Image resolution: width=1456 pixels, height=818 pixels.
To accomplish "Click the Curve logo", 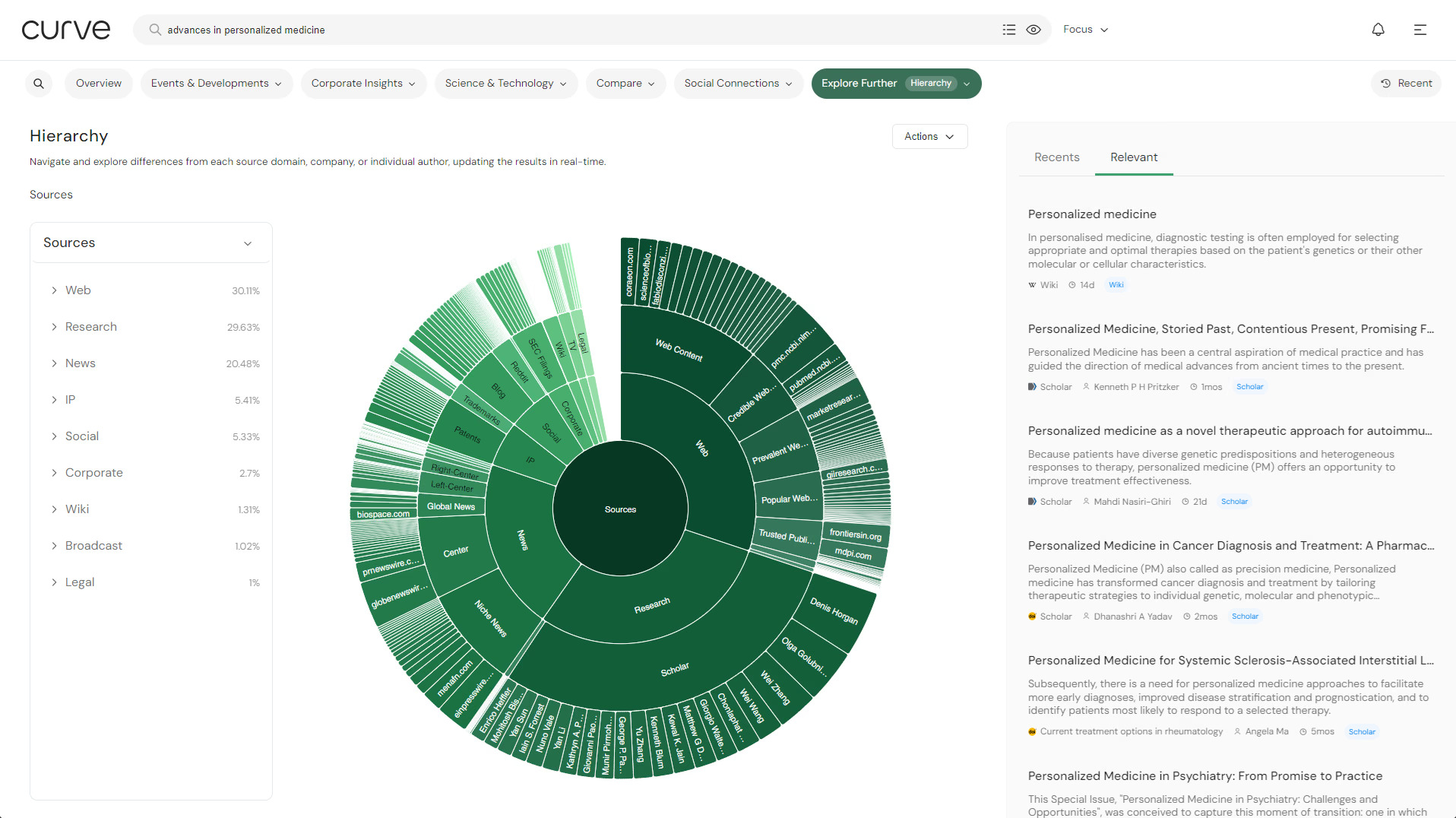I will coord(66,30).
